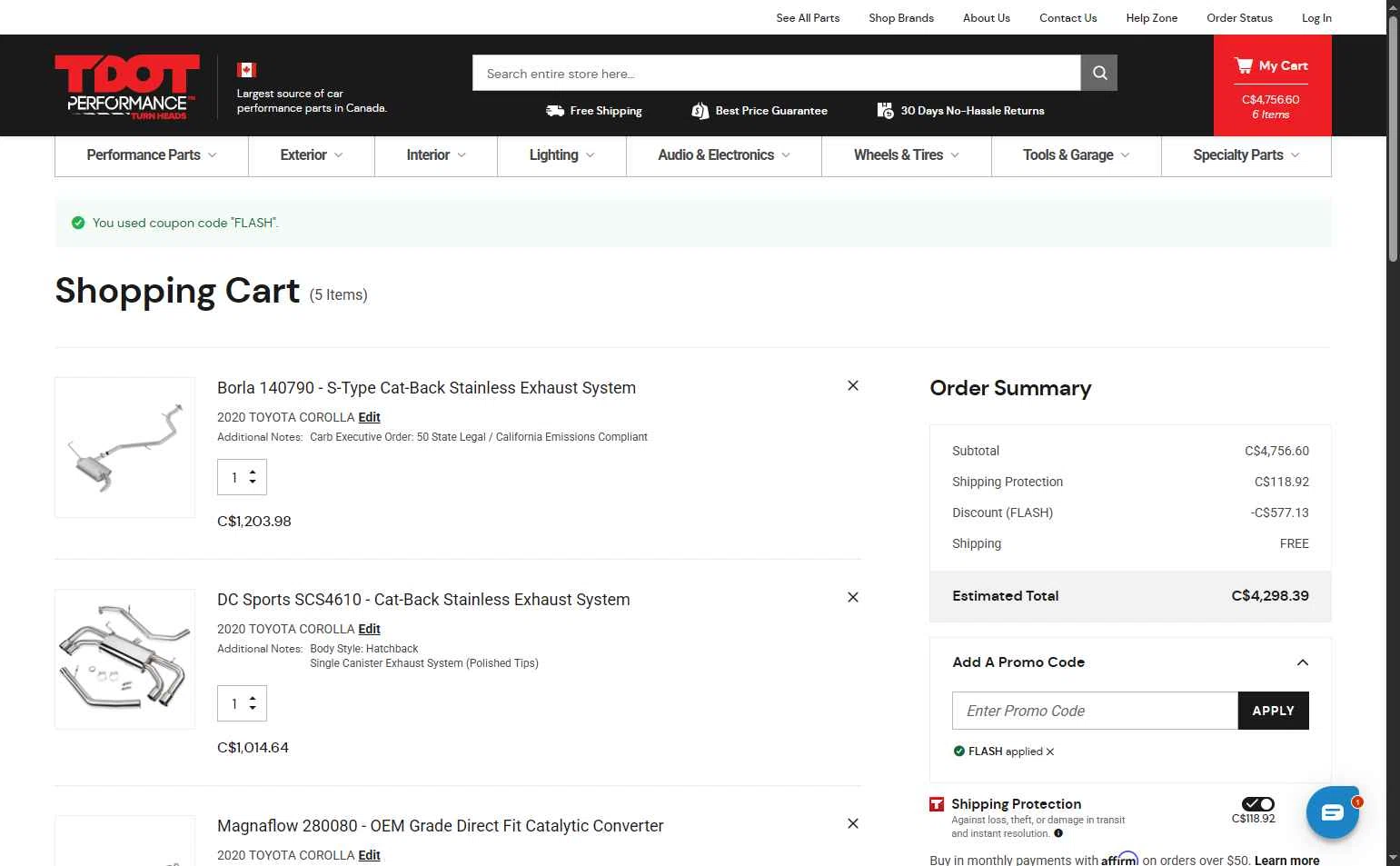Click the 30 Days Returns box icon
Image resolution: width=1400 pixels, height=866 pixels.
tap(885, 111)
